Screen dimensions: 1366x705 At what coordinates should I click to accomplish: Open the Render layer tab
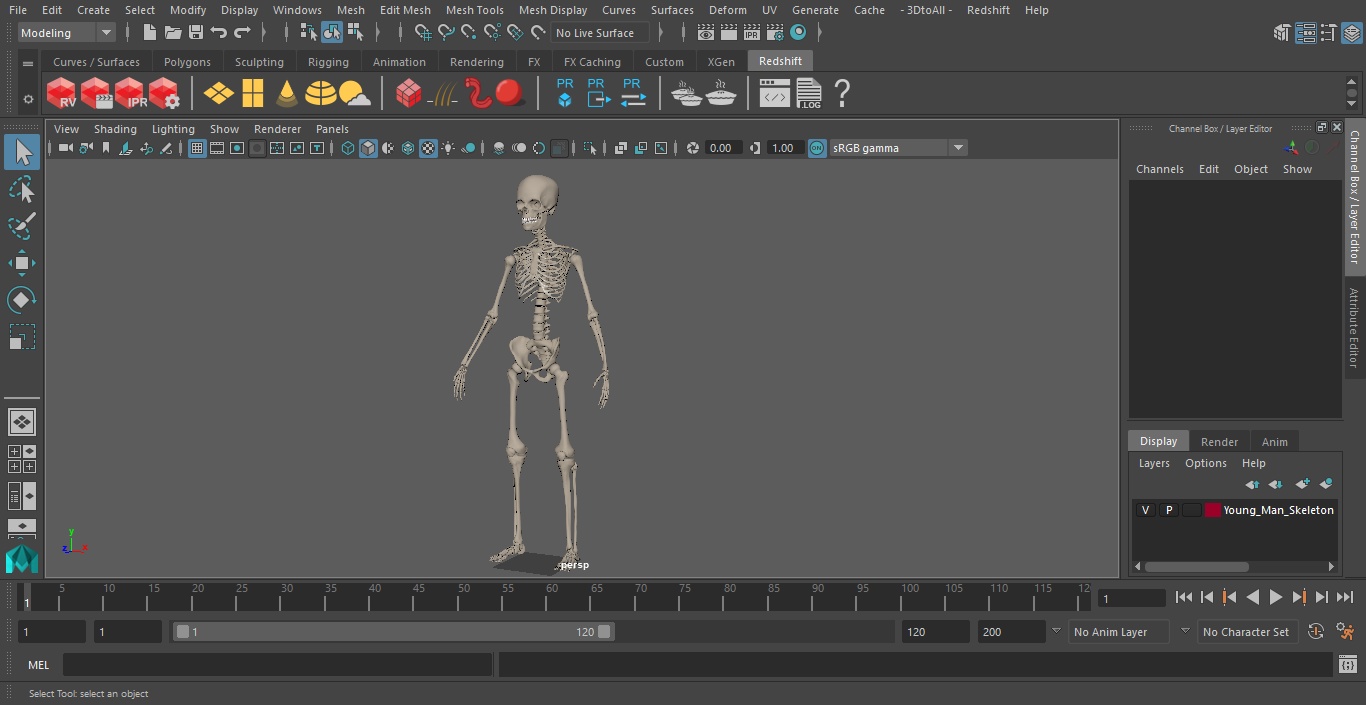point(1219,441)
